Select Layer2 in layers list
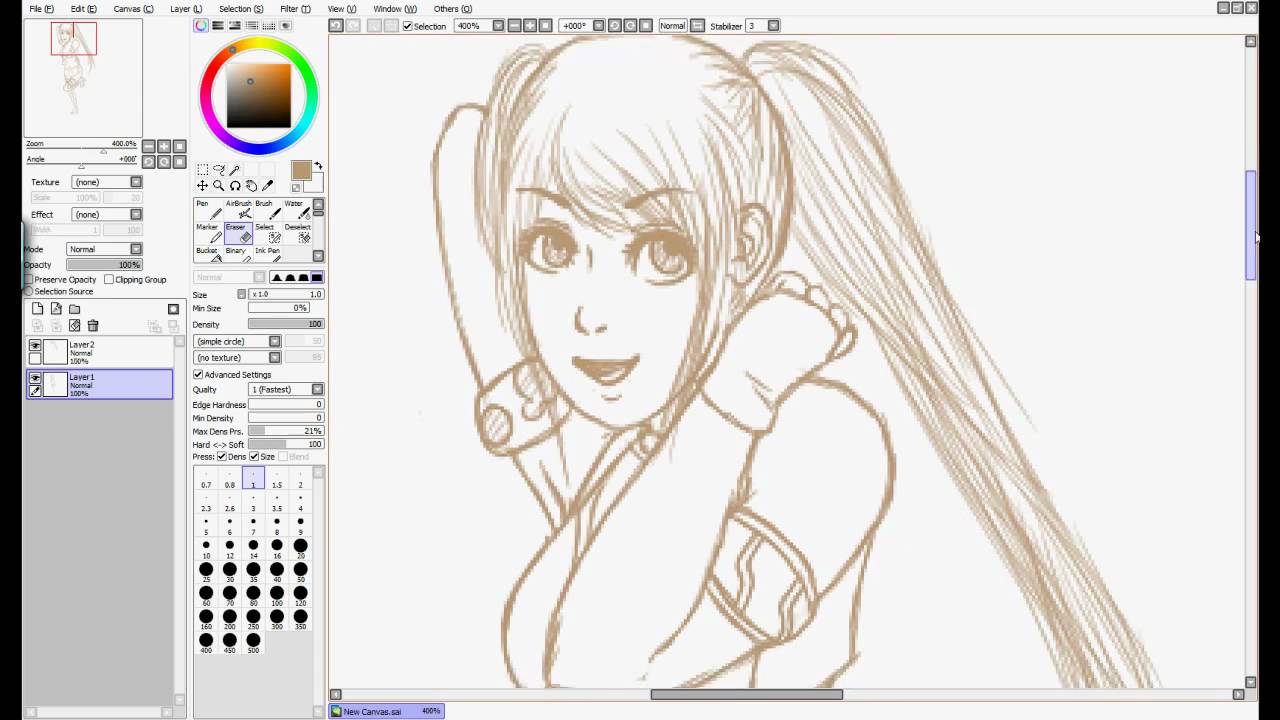Image resolution: width=1280 pixels, height=720 pixels. tap(99, 351)
